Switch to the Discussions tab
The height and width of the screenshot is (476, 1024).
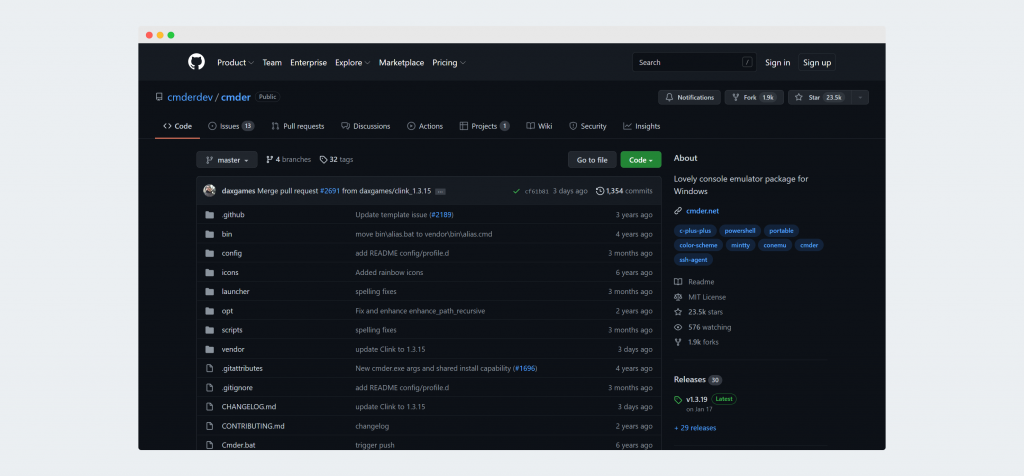(366, 126)
